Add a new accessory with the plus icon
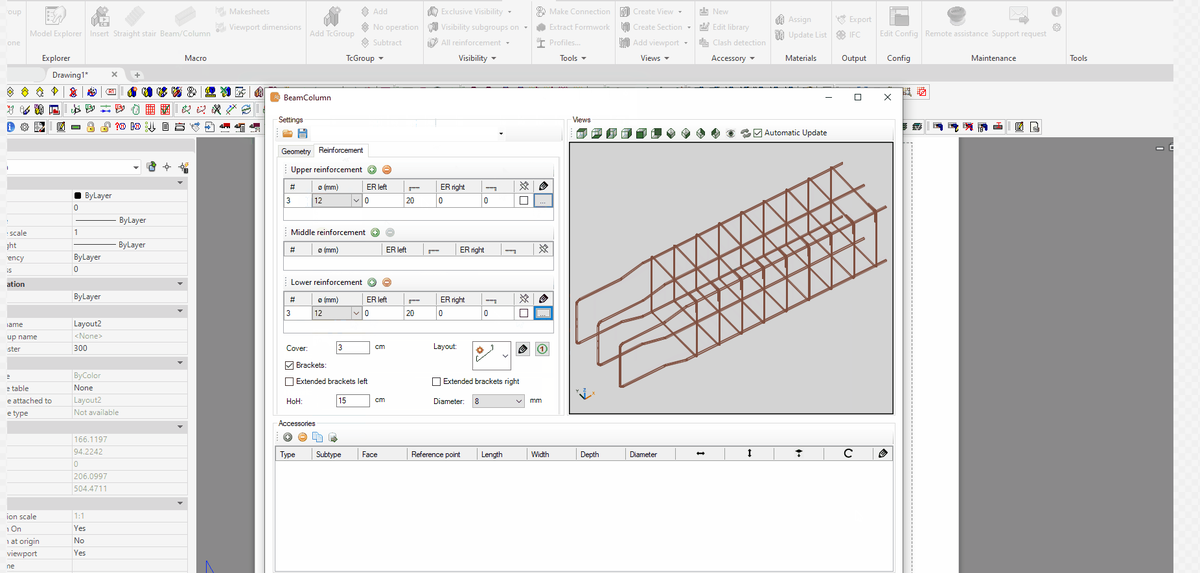This screenshot has height=573, width=1200. pos(287,437)
